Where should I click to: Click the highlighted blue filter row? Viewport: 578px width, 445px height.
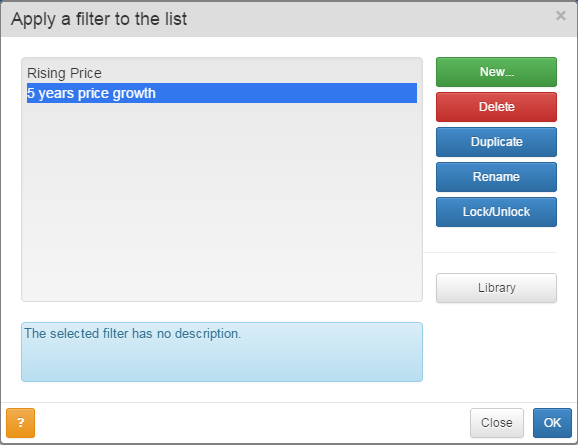coord(222,93)
